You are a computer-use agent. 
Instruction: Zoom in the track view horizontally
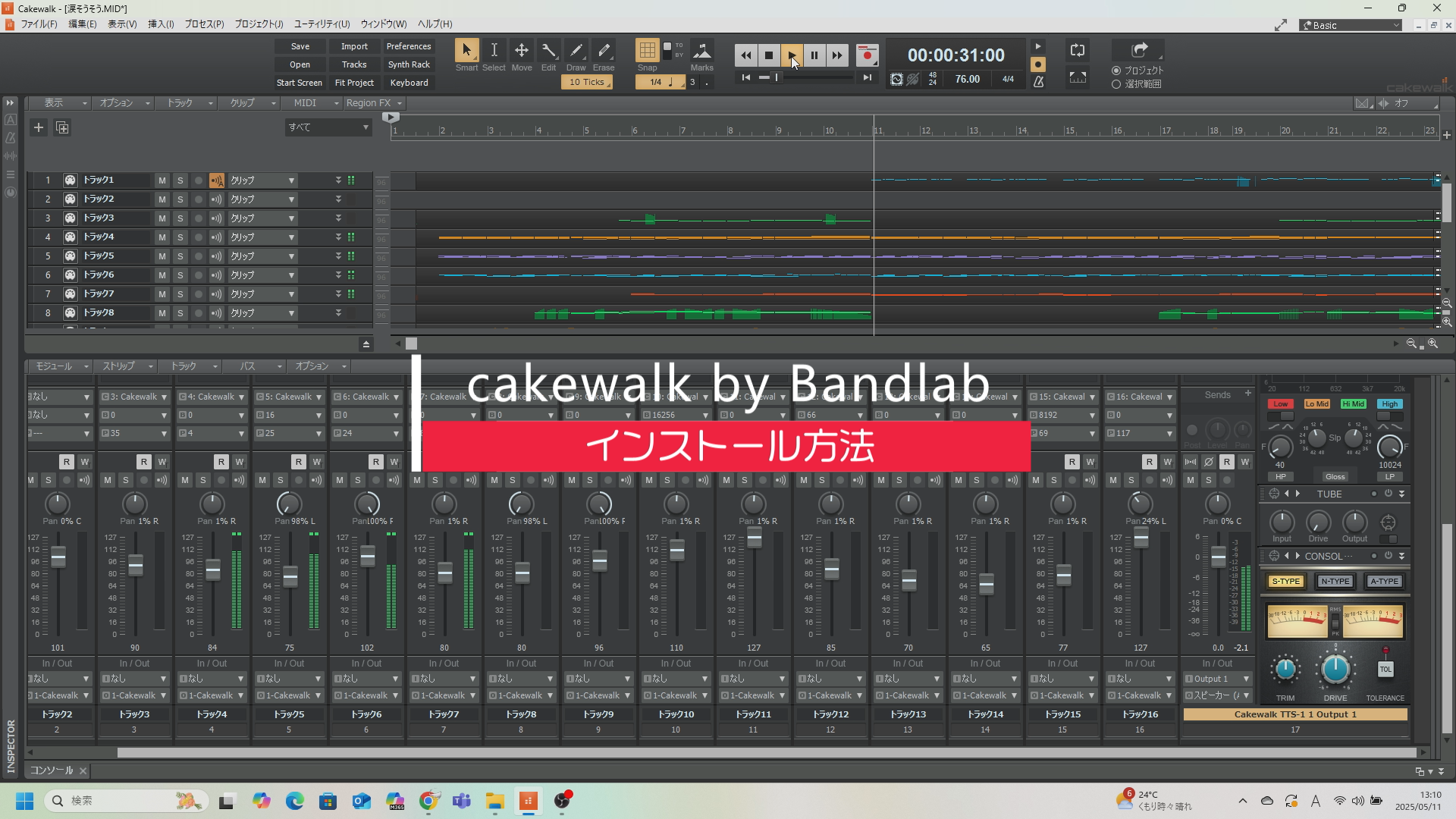(1432, 344)
